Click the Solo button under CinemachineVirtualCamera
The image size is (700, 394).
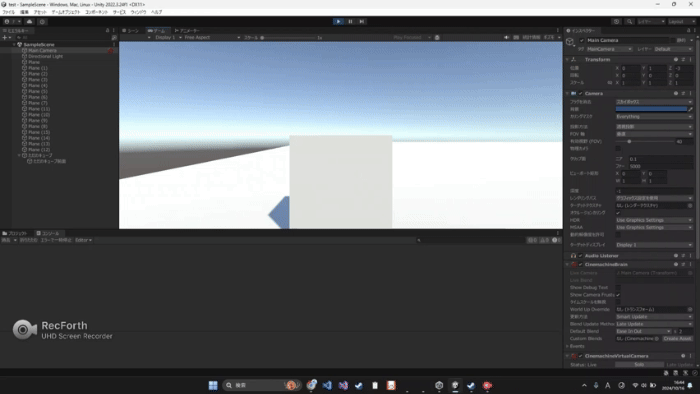pos(639,365)
